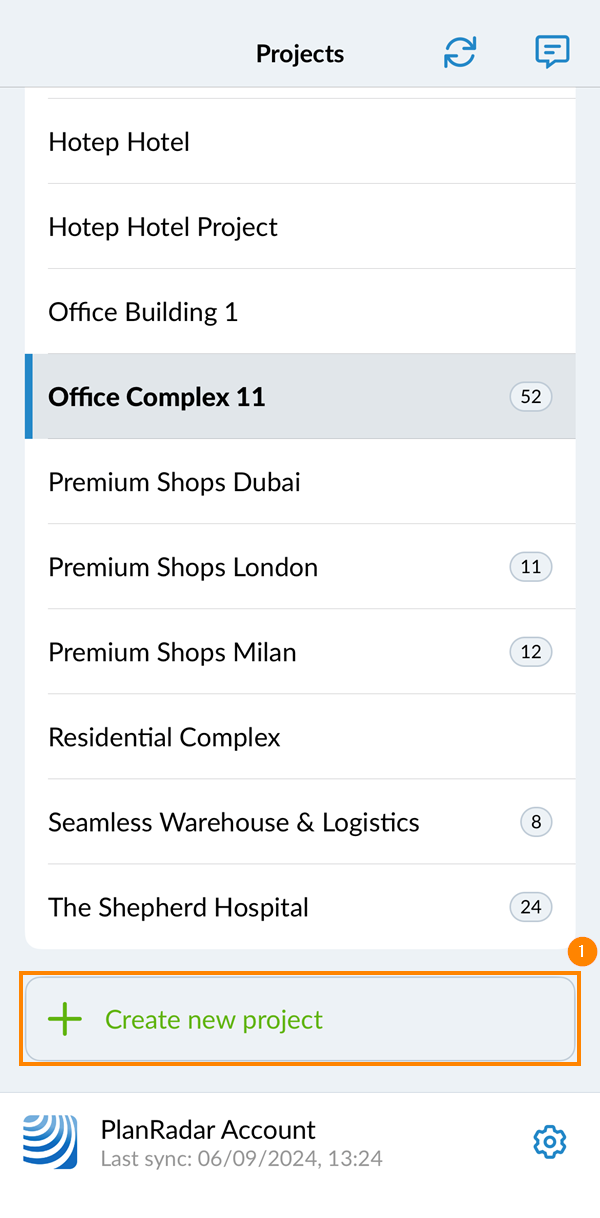Open the Residential Complex project

coord(164,737)
